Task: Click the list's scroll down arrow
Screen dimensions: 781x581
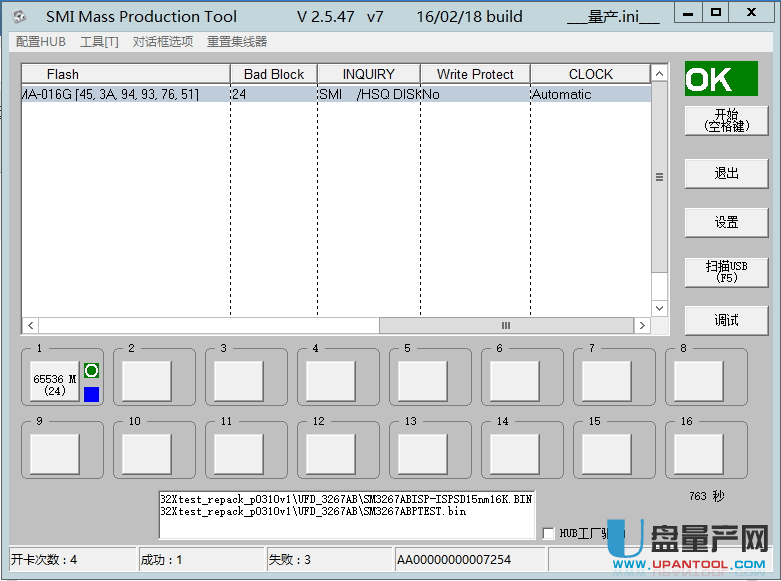Action: [659, 308]
